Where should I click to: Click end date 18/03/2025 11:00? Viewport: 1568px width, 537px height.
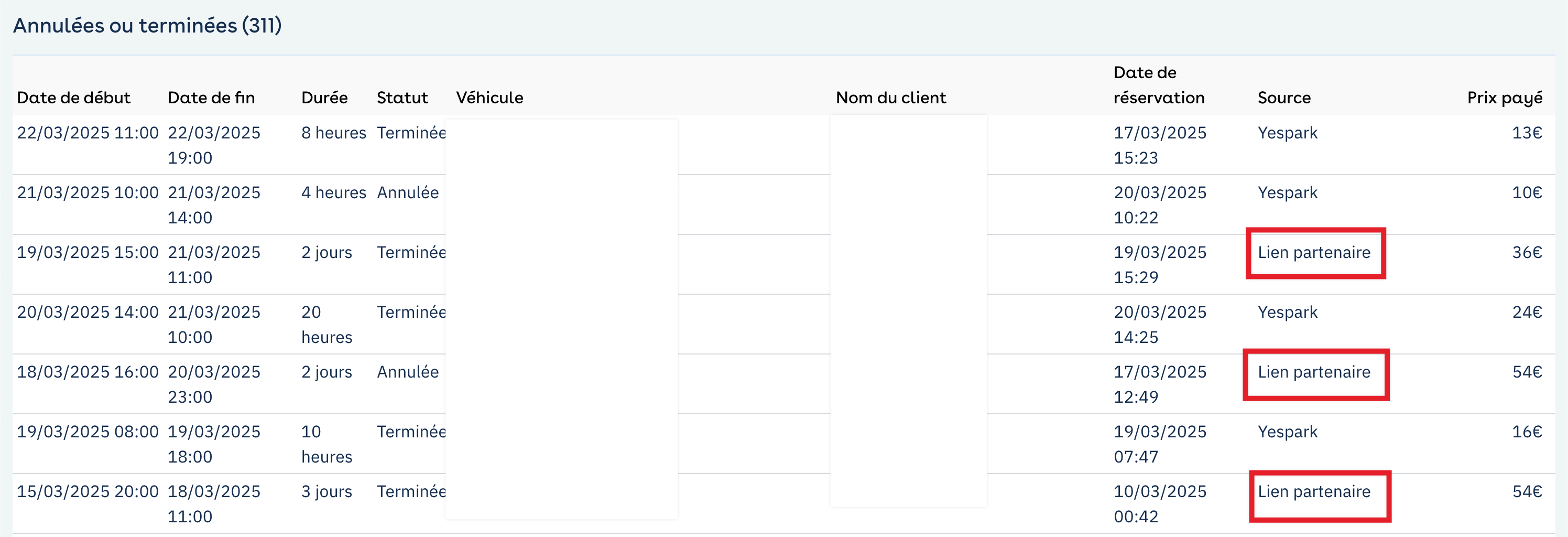(214, 503)
